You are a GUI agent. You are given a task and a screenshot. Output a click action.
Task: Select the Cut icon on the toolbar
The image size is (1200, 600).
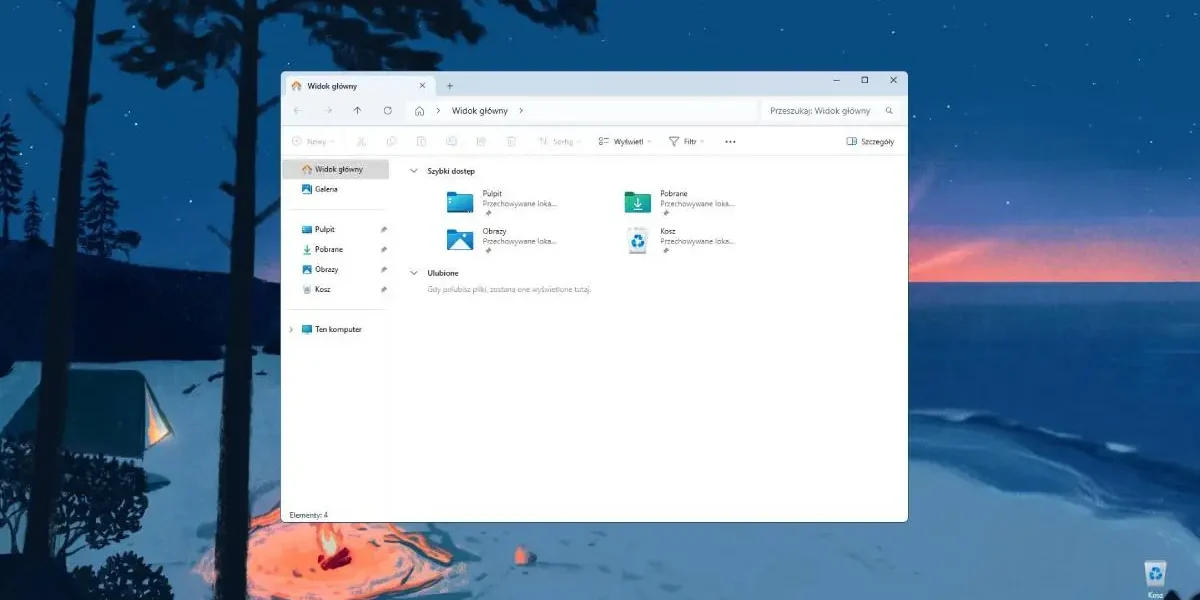362,141
